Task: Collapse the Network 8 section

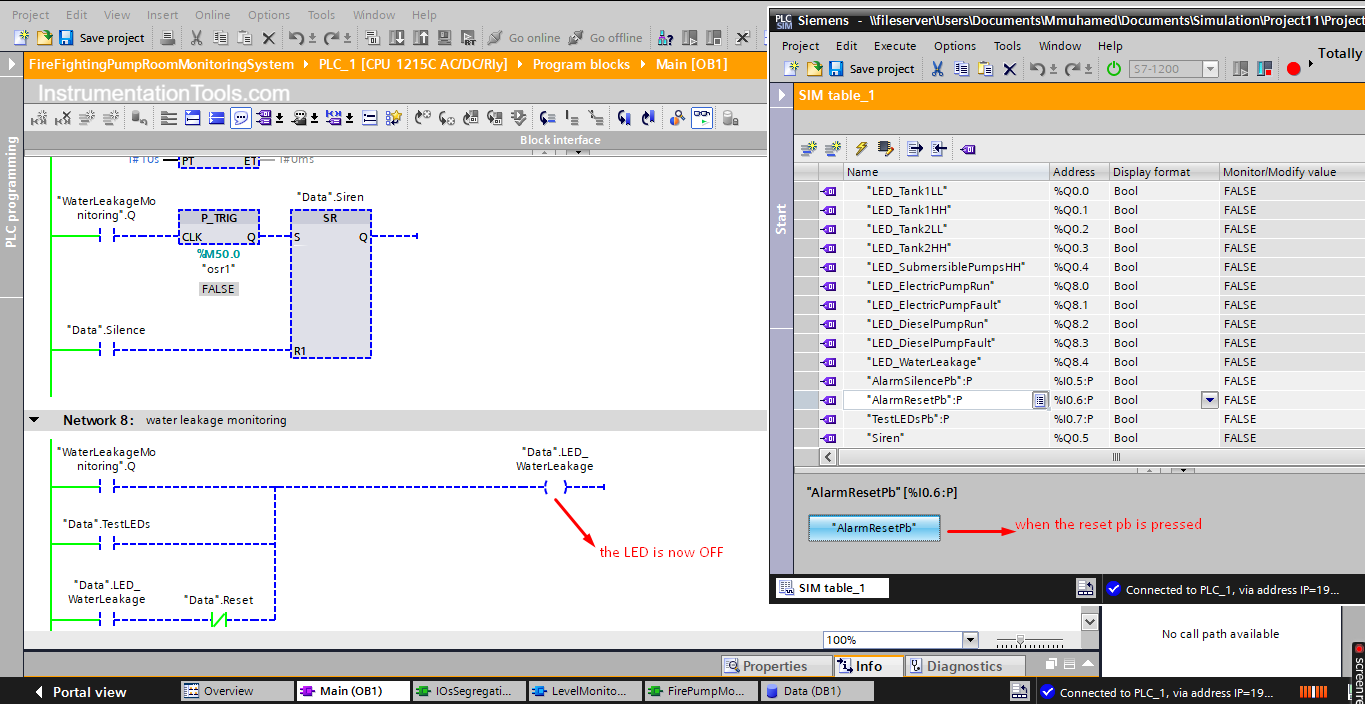Action: (35, 420)
